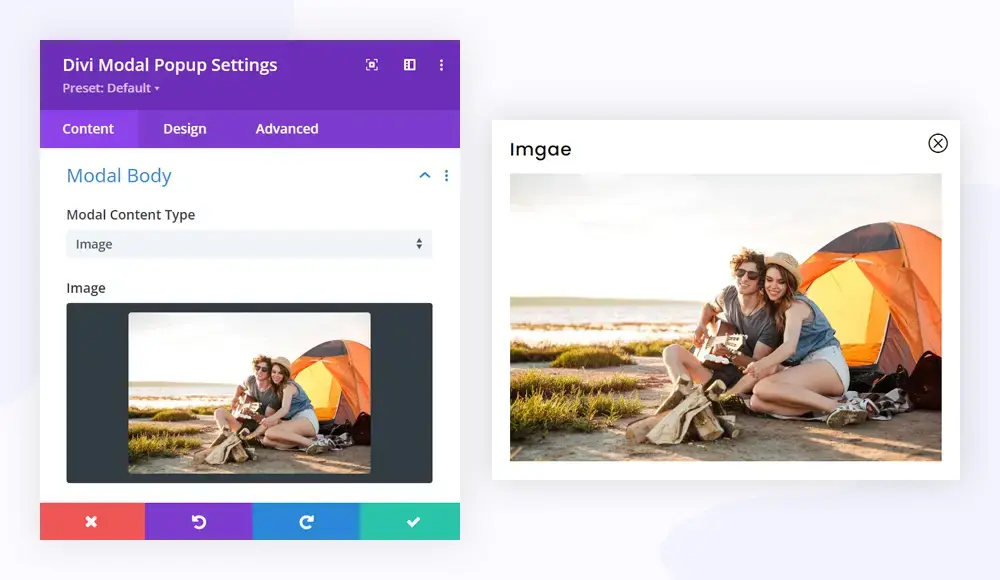Viewport: 1000px width, 580px height.
Task: Open the Modal Body section options menu
Action: pyautogui.click(x=446, y=175)
